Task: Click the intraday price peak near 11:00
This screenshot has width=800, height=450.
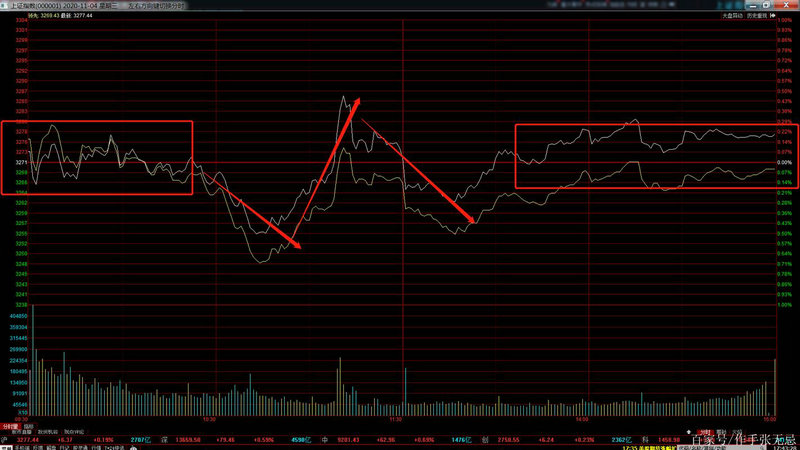Action: click(345, 97)
